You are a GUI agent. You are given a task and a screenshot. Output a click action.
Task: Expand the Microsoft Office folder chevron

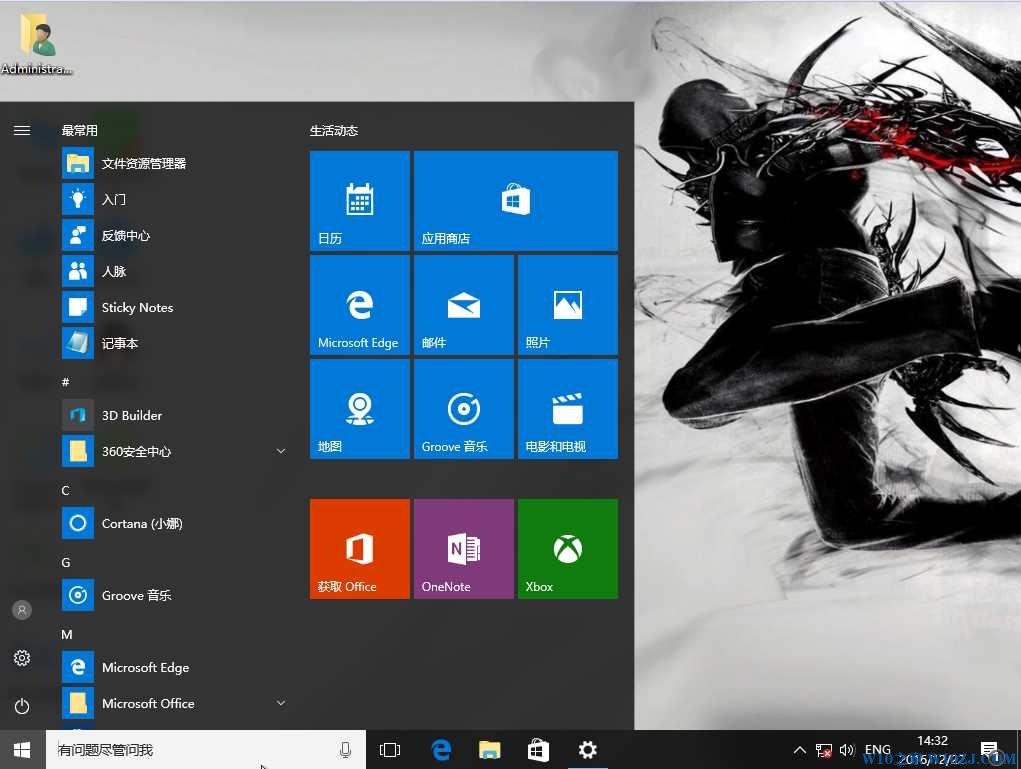(x=281, y=703)
